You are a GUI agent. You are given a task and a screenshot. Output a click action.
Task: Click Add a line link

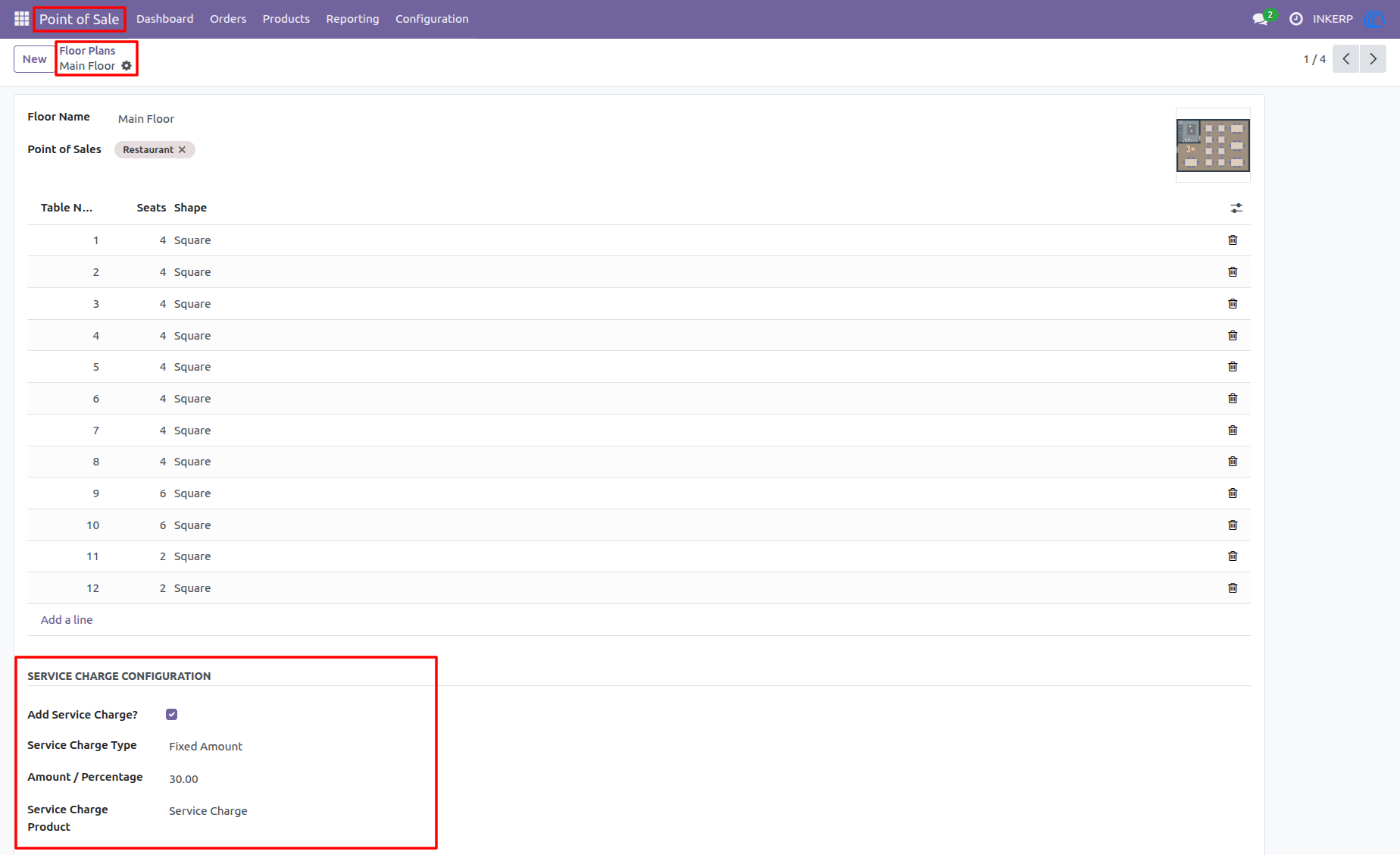pos(67,620)
